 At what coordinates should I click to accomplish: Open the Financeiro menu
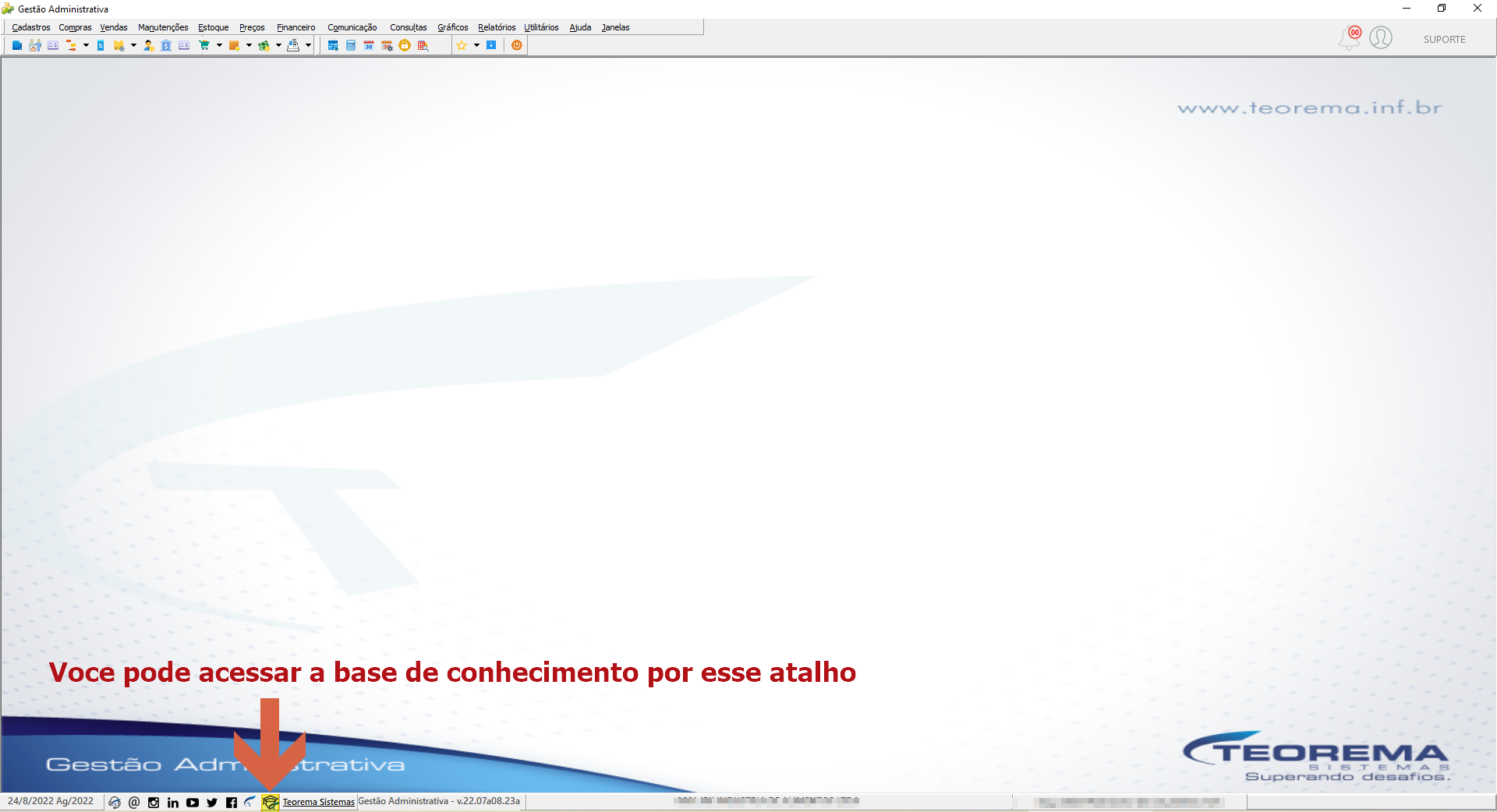[296, 27]
